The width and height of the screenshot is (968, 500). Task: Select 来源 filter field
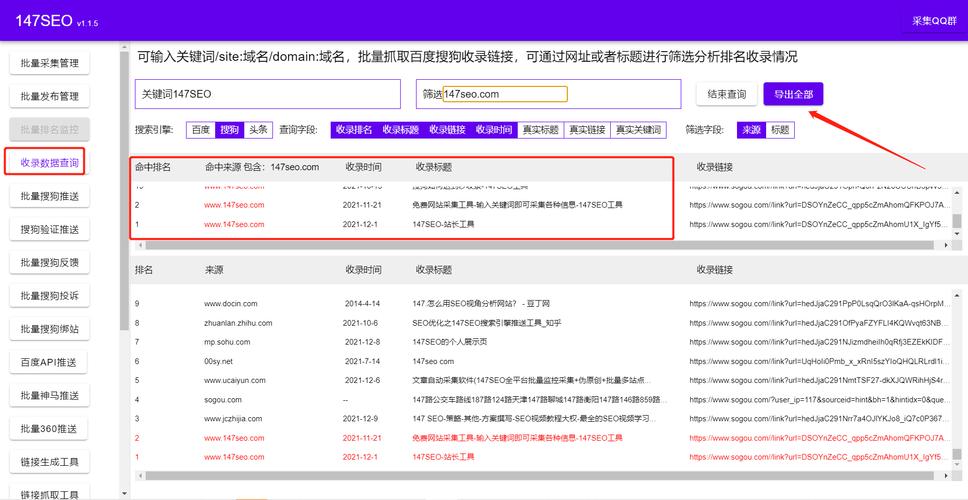[751, 130]
